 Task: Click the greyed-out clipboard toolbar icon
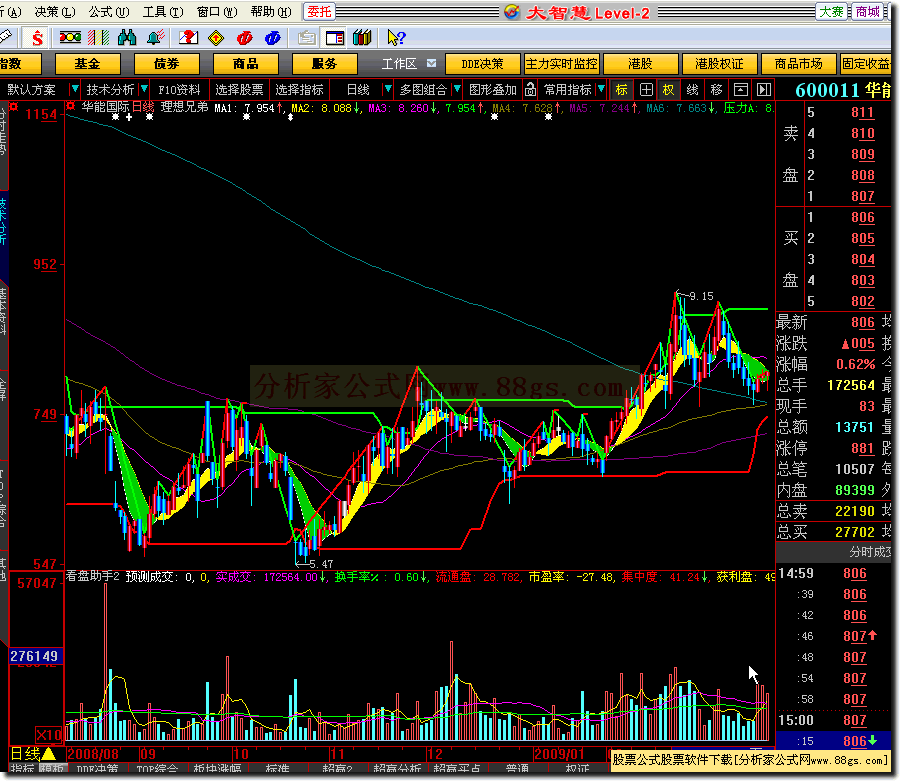point(306,38)
